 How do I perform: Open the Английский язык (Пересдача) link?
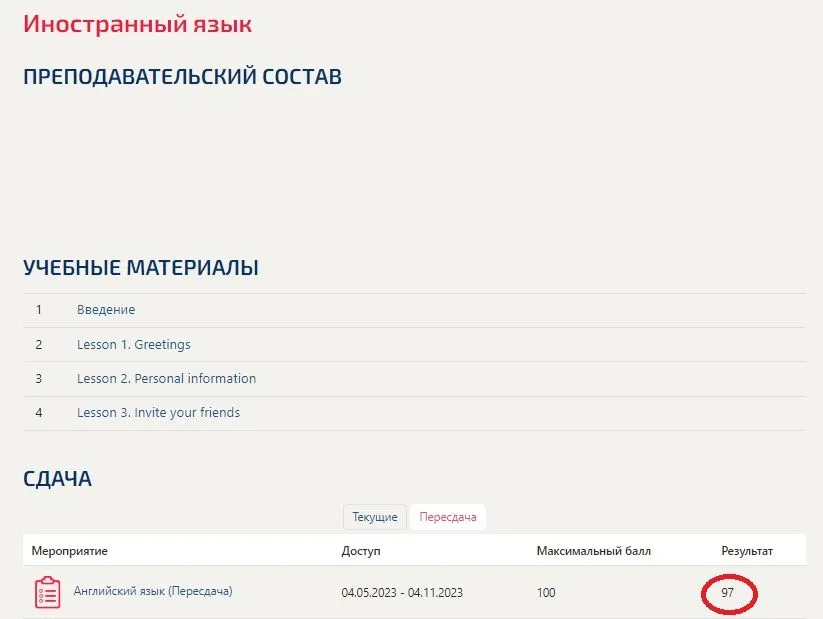[x=153, y=591]
